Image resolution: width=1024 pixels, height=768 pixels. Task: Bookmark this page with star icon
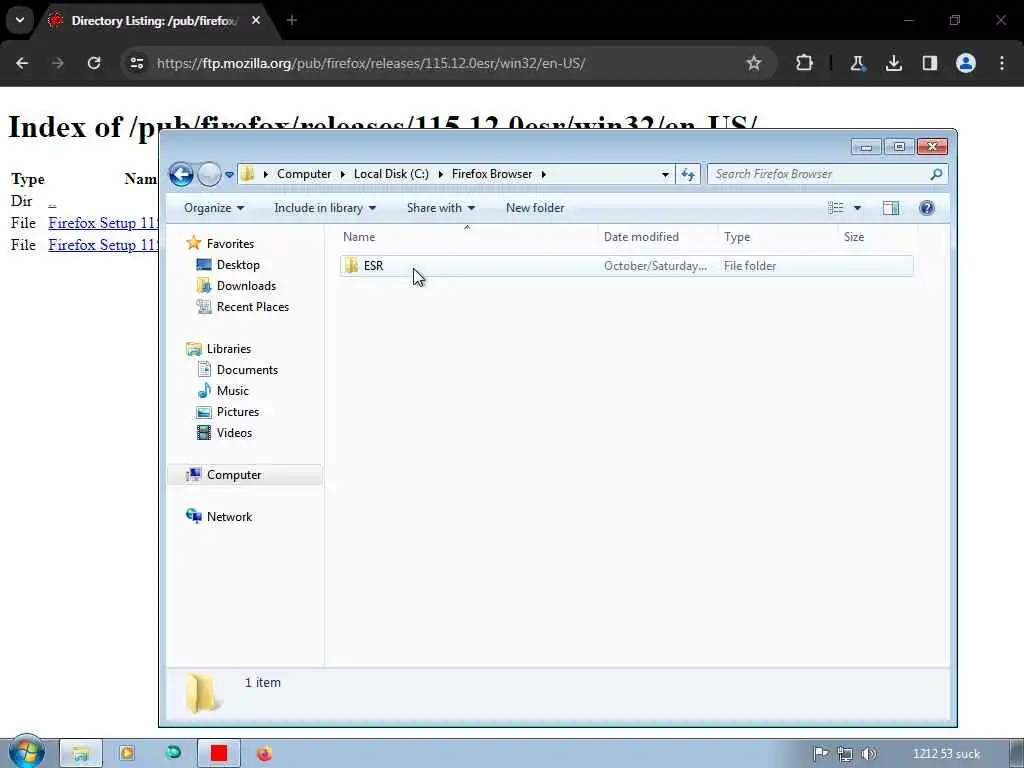click(754, 63)
